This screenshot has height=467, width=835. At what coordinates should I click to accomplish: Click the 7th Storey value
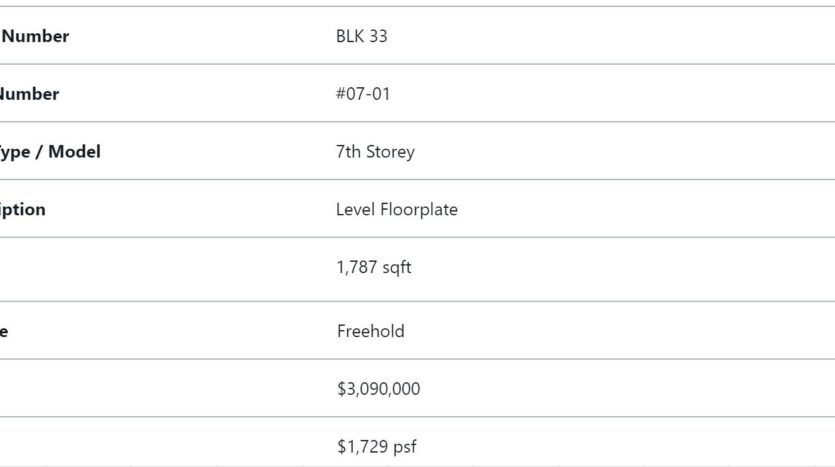(375, 152)
